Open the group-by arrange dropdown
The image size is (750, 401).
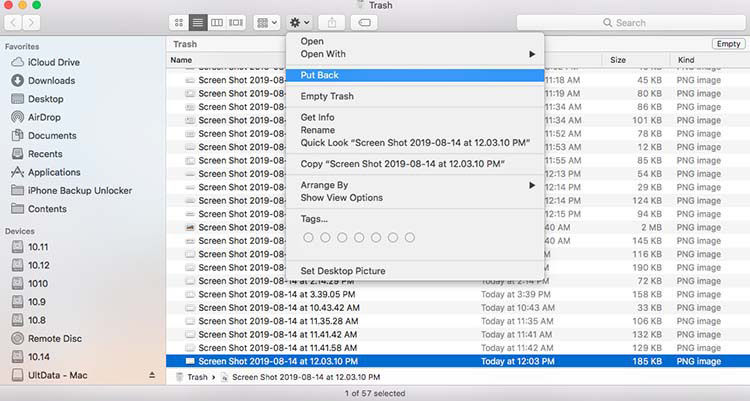tap(267, 22)
